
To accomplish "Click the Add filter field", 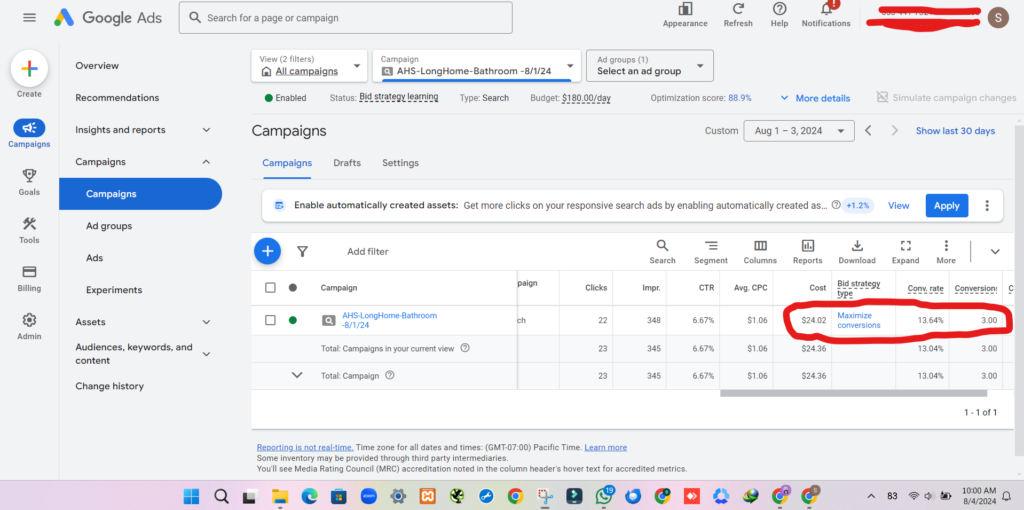I will coord(368,251).
